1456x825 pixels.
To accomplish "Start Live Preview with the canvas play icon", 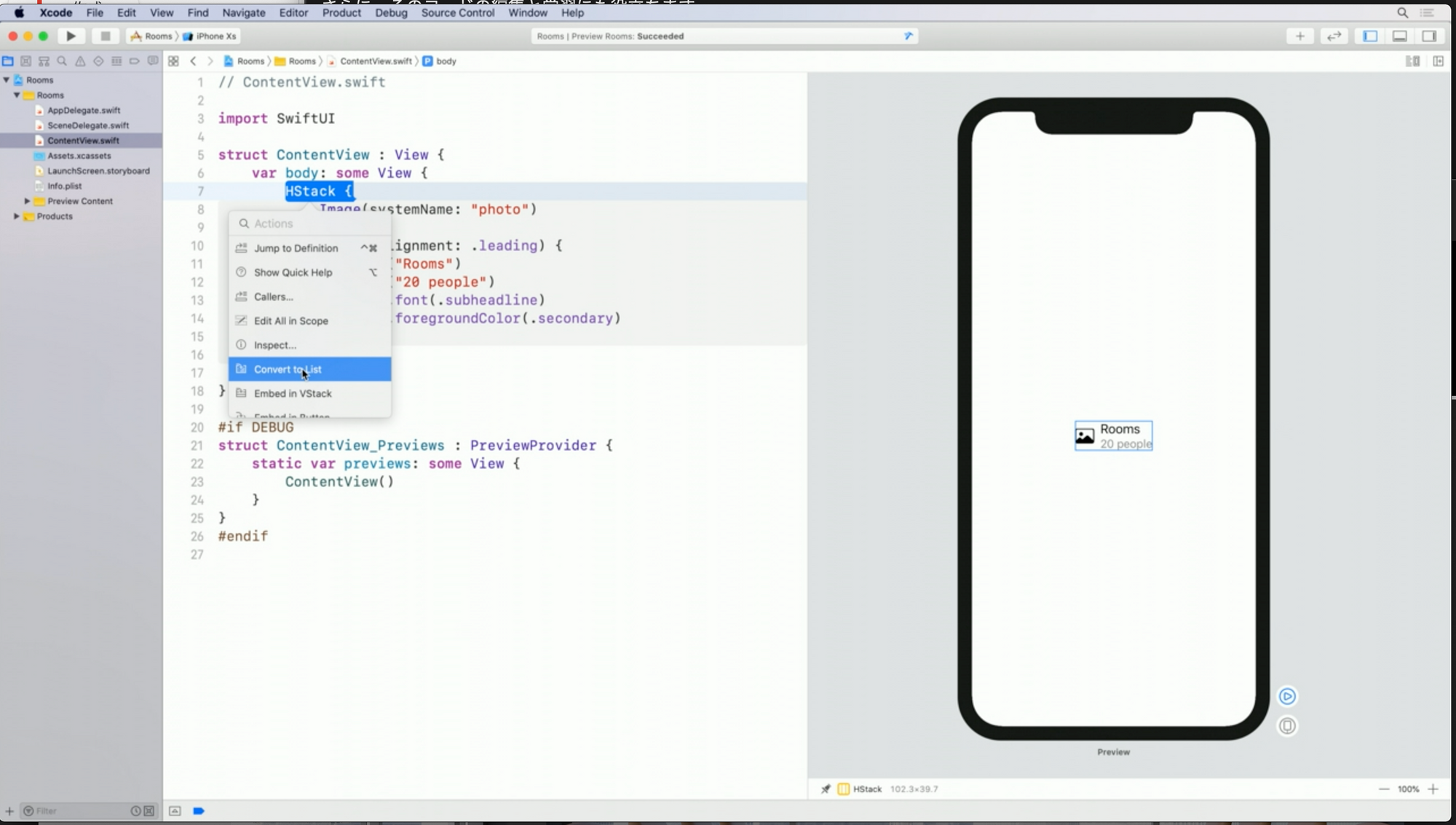I will click(1287, 696).
